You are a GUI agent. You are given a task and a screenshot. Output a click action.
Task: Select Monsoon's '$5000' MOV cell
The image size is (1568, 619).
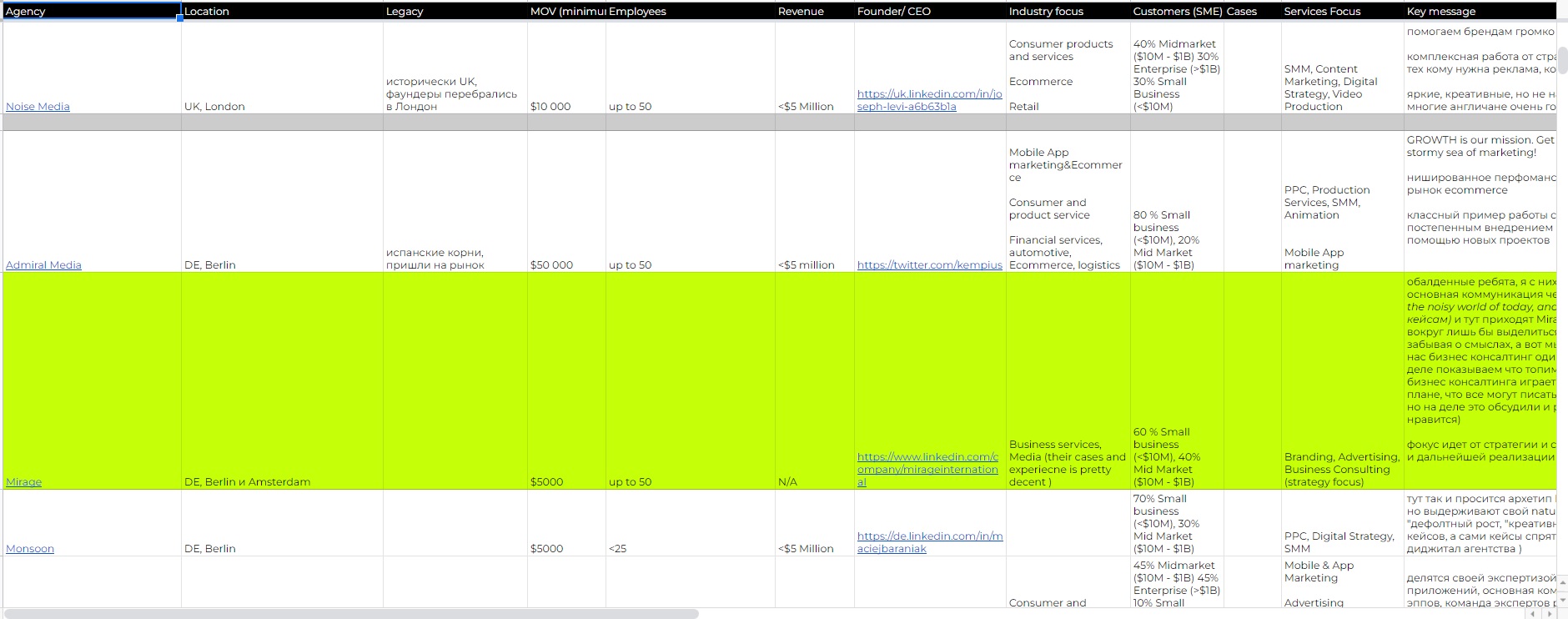(x=567, y=523)
